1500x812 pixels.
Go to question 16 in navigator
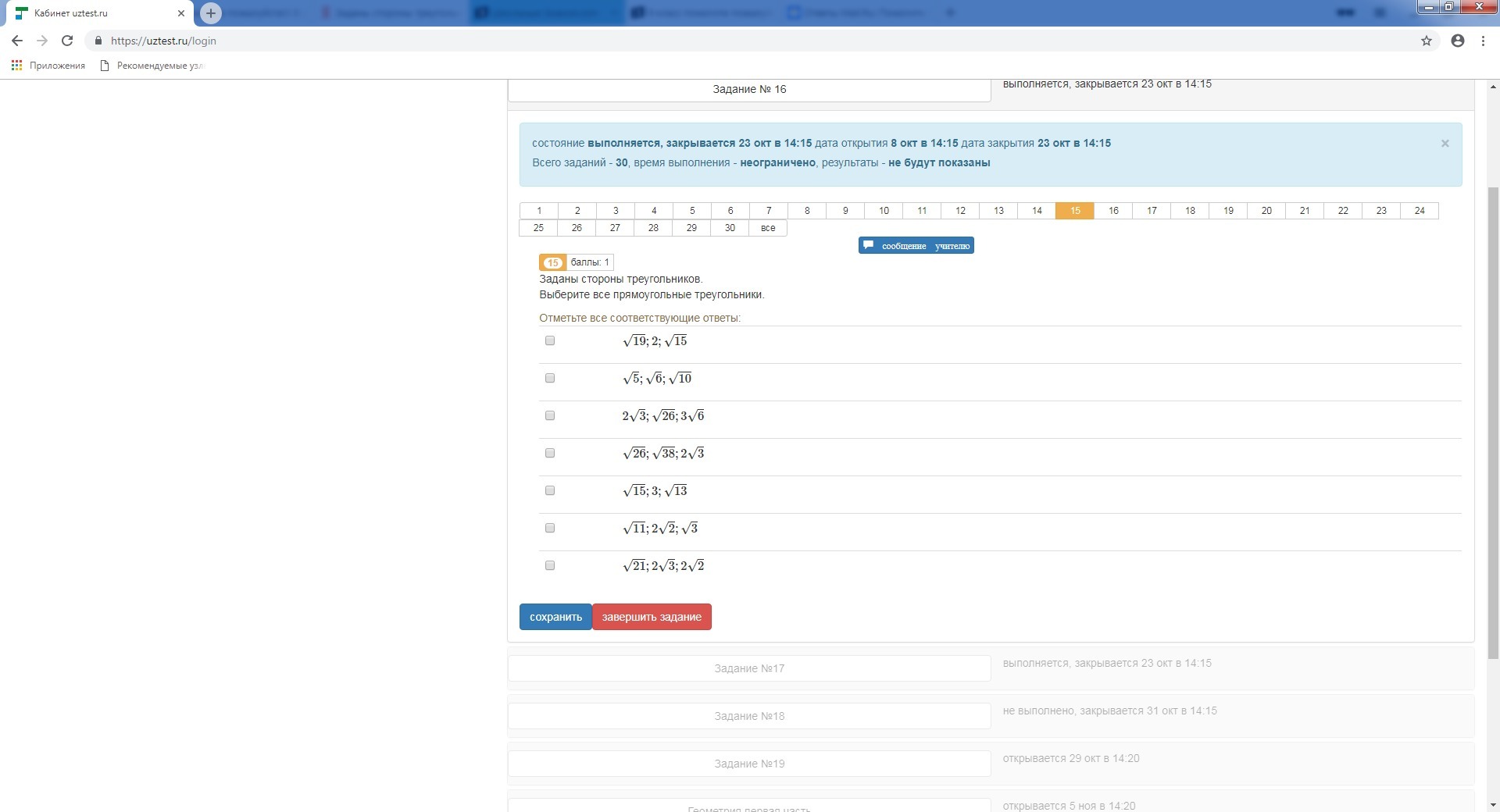click(1112, 211)
